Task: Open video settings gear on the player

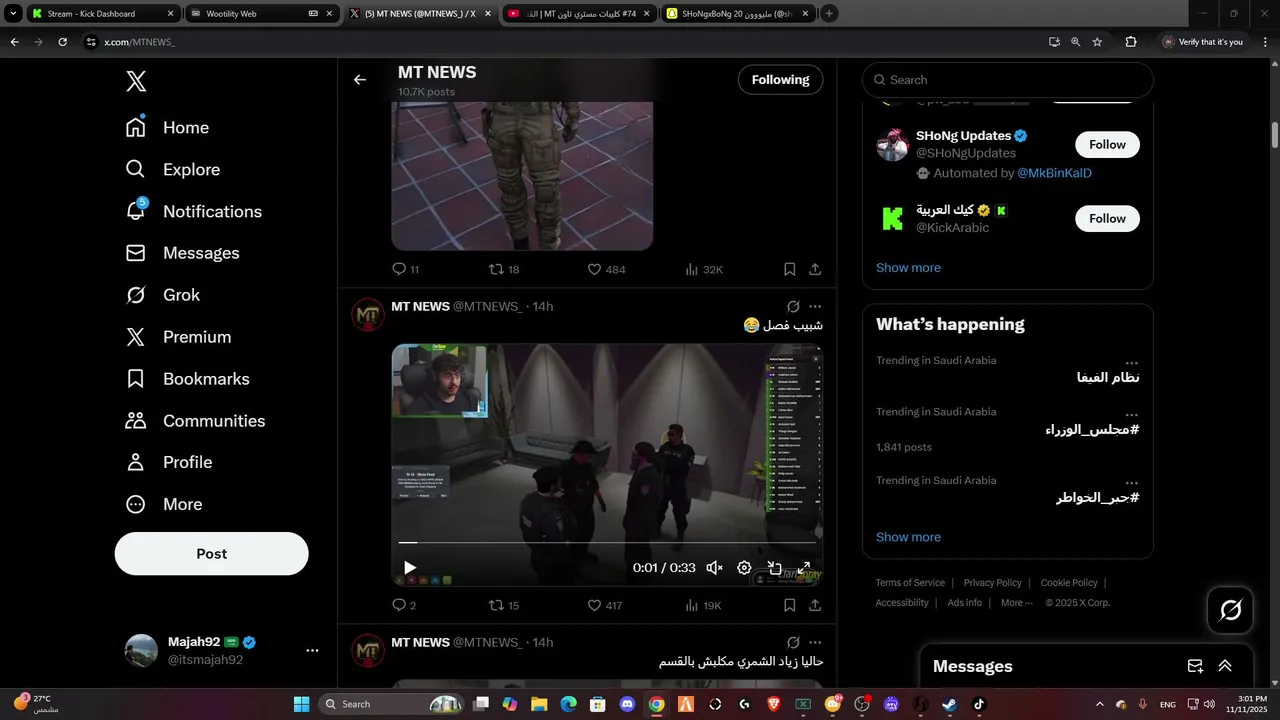Action: pos(744,568)
